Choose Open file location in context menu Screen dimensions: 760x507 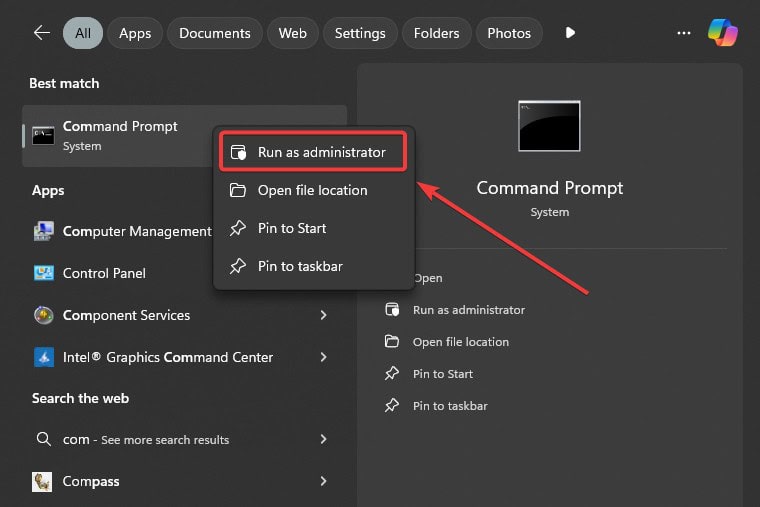coord(313,190)
